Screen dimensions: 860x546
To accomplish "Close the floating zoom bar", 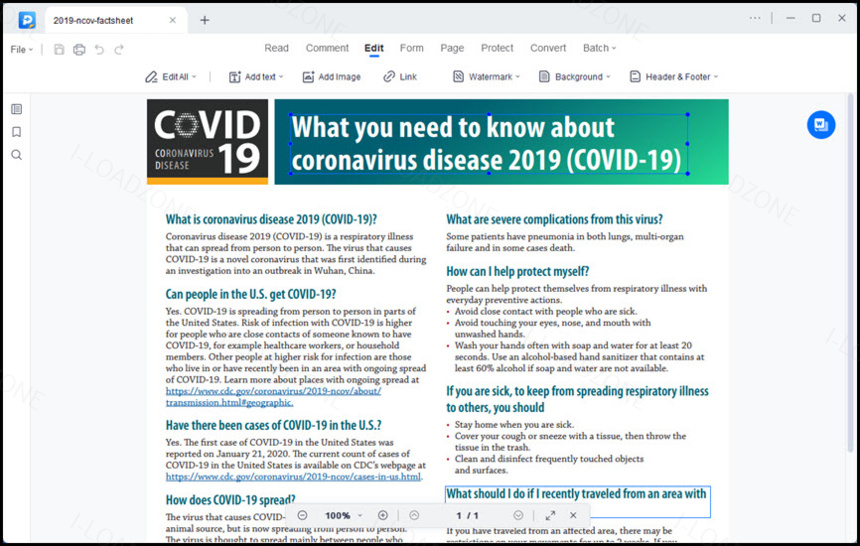I will [573, 515].
